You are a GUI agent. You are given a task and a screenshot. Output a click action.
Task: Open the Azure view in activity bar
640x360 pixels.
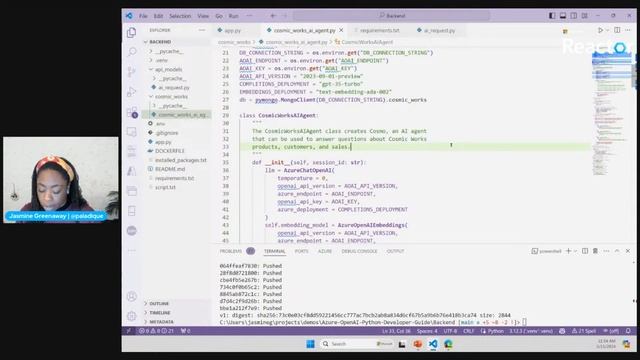(x=131, y=171)
